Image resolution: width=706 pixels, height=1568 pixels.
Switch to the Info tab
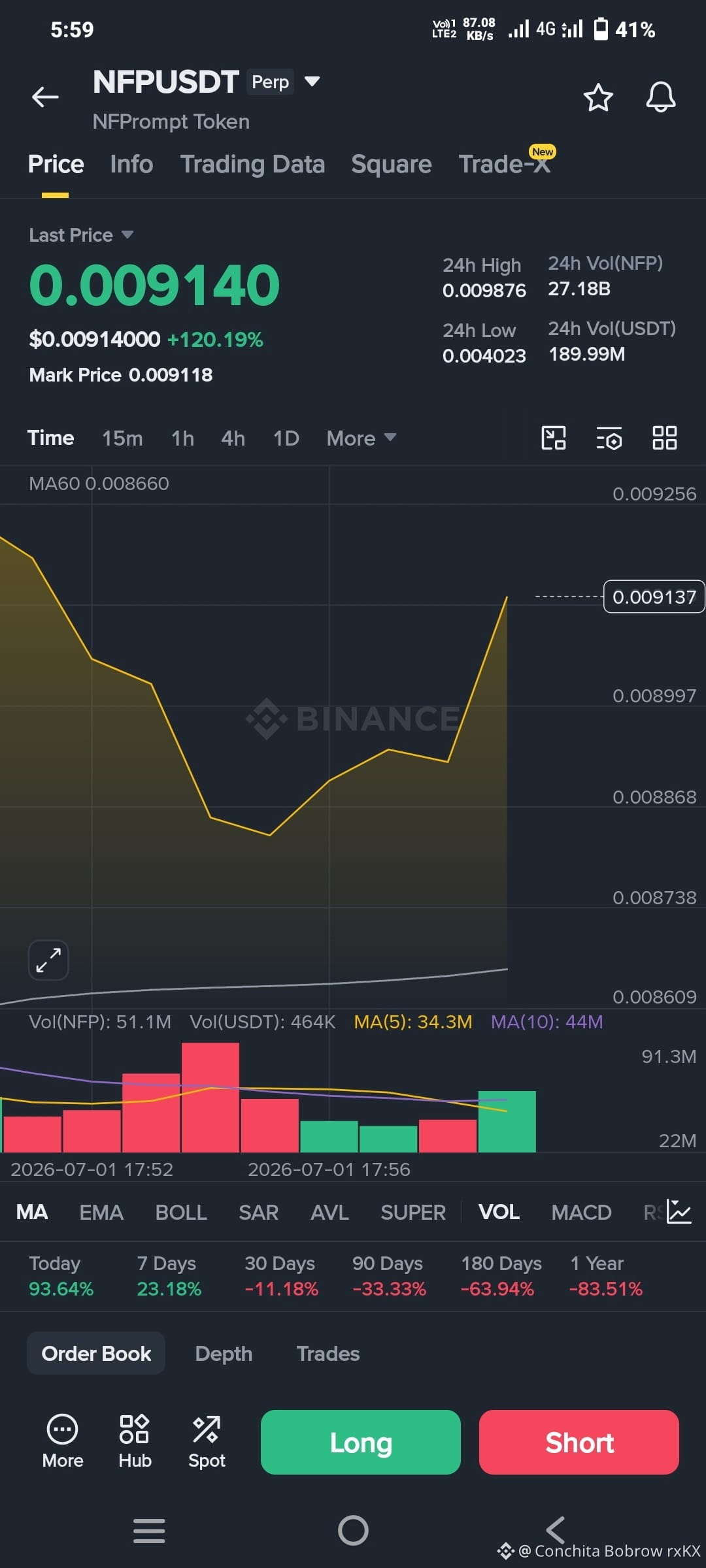click(131, 164)
